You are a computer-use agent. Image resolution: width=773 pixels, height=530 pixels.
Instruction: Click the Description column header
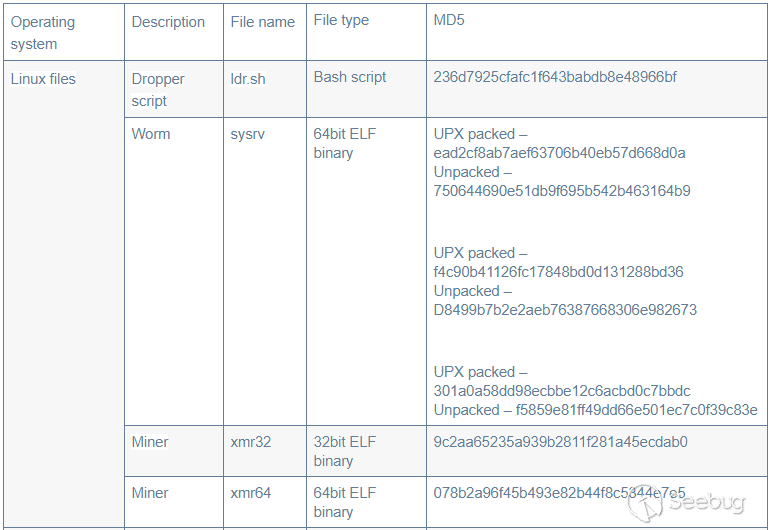pyautogui.click(x=168, y=22)
